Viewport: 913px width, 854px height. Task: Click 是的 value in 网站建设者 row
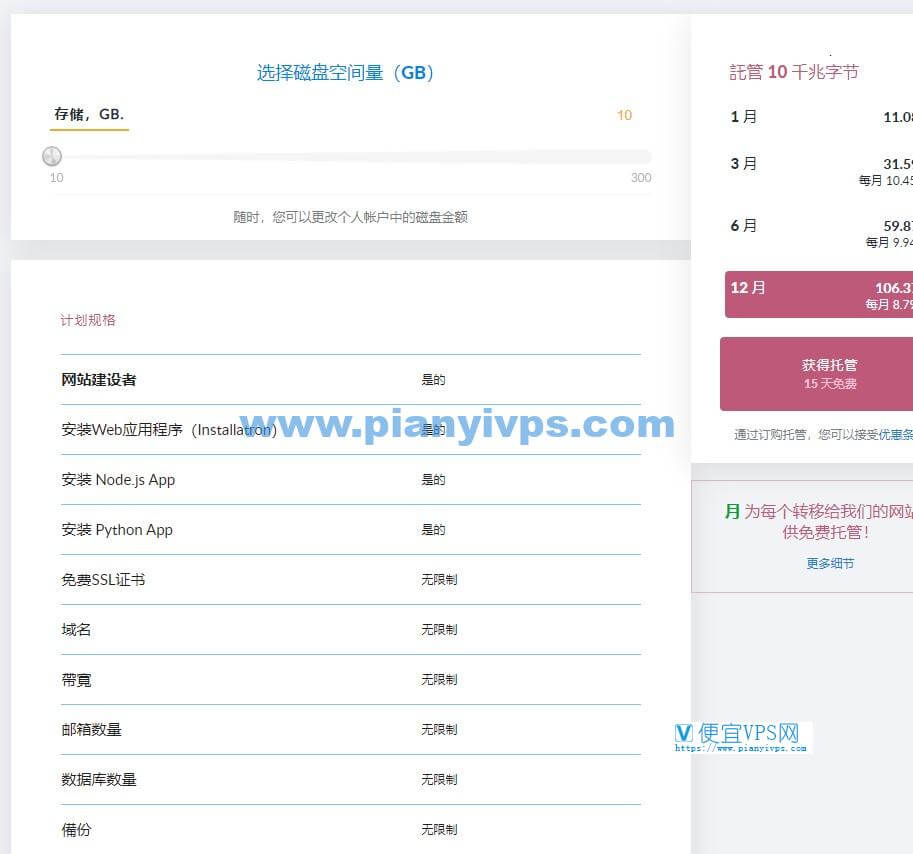tap(433, 380)
